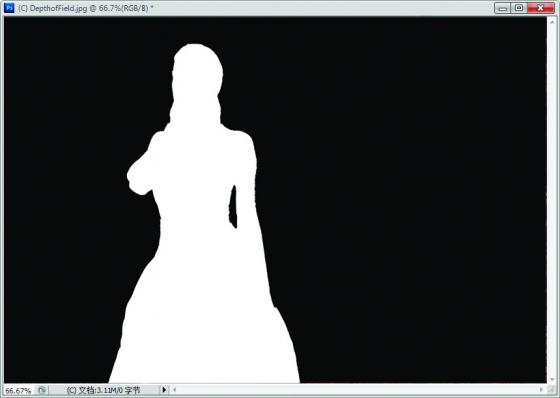Click the vertical scrollbar down arrow
This screenshot has height=398, width=560.
[x=552, y=379]
